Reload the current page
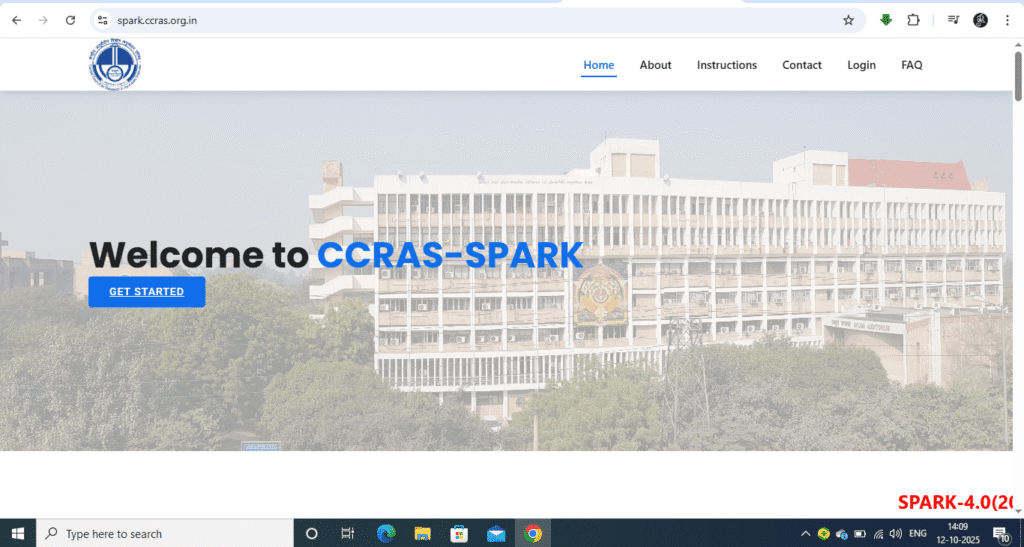This screenshot has height=547, width=1024. (71, 20)
